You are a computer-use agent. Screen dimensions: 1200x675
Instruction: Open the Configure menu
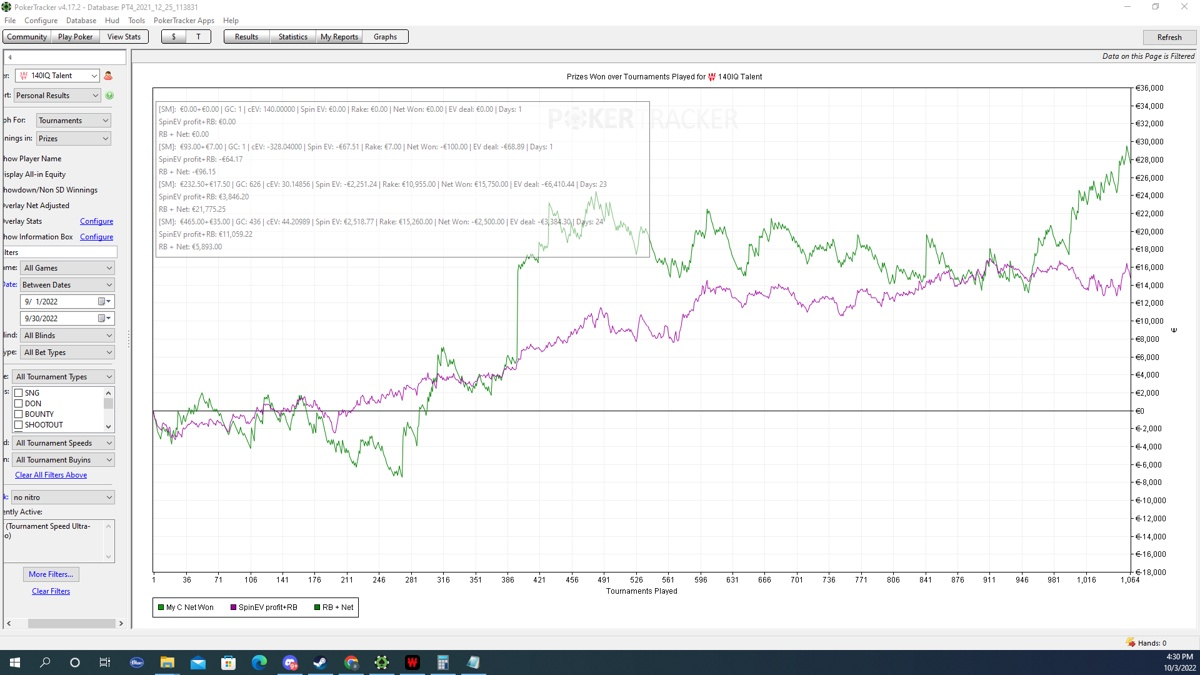[x=41, y=20]
